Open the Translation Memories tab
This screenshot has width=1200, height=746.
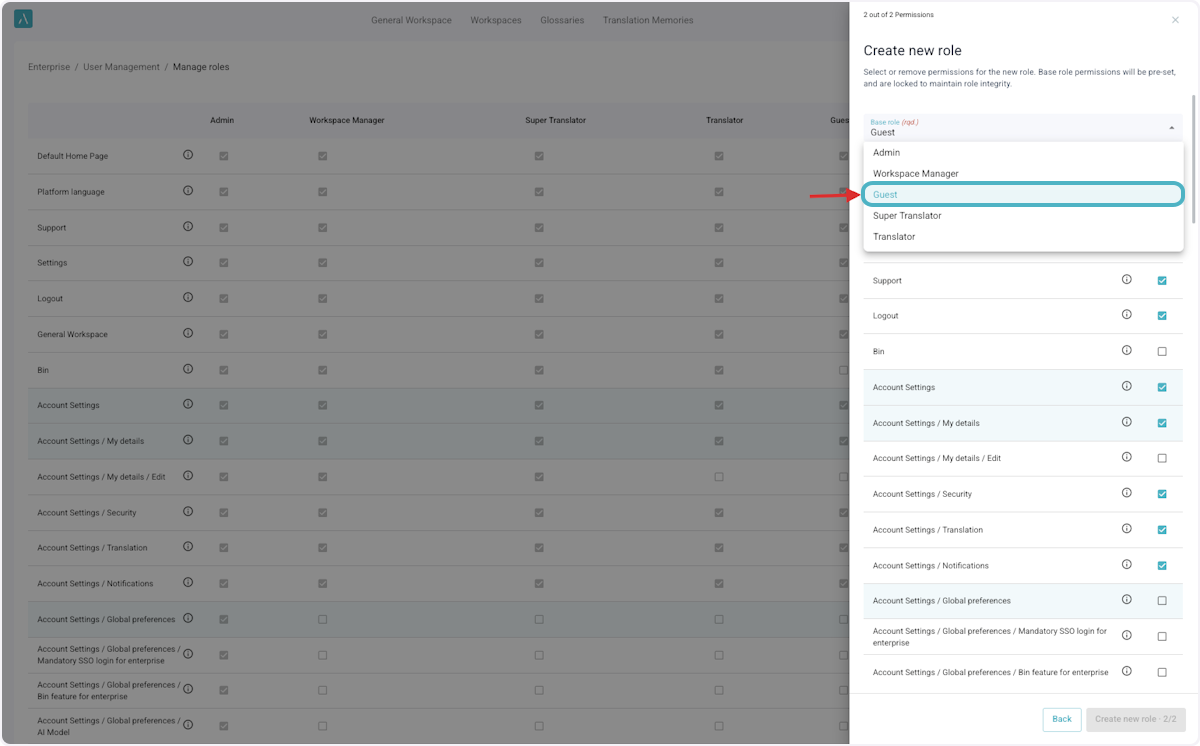(647, 20)
